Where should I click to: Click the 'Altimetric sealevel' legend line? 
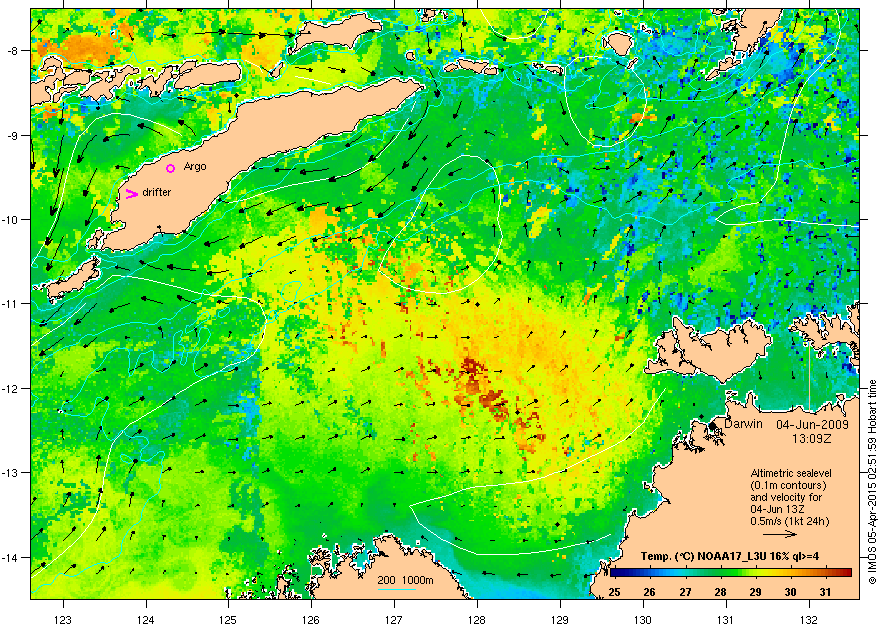tap(791, 473)
